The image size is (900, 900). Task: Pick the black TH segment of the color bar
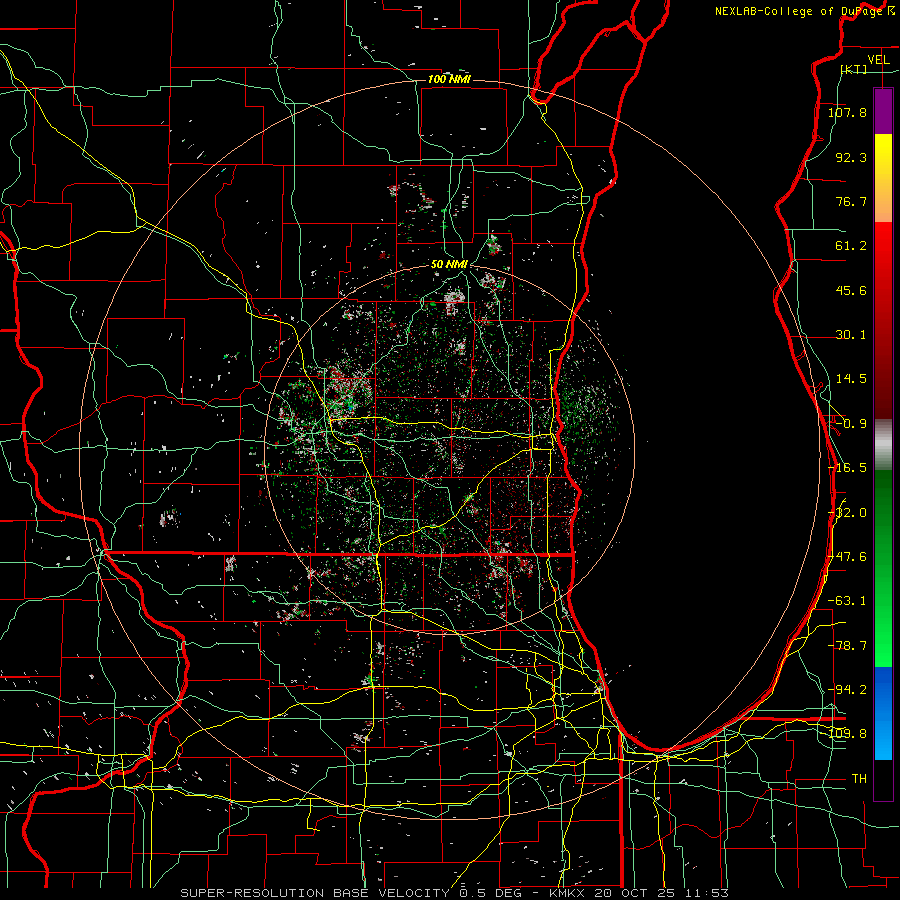click(883, 780)
